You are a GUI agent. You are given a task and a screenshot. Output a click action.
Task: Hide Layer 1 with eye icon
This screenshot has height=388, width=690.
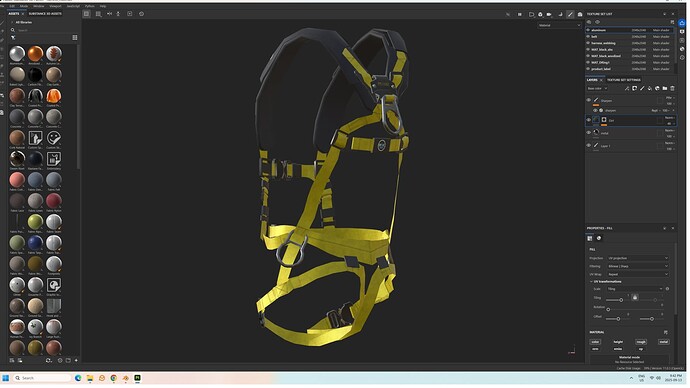pyautogui.click(x=589, y=146)
